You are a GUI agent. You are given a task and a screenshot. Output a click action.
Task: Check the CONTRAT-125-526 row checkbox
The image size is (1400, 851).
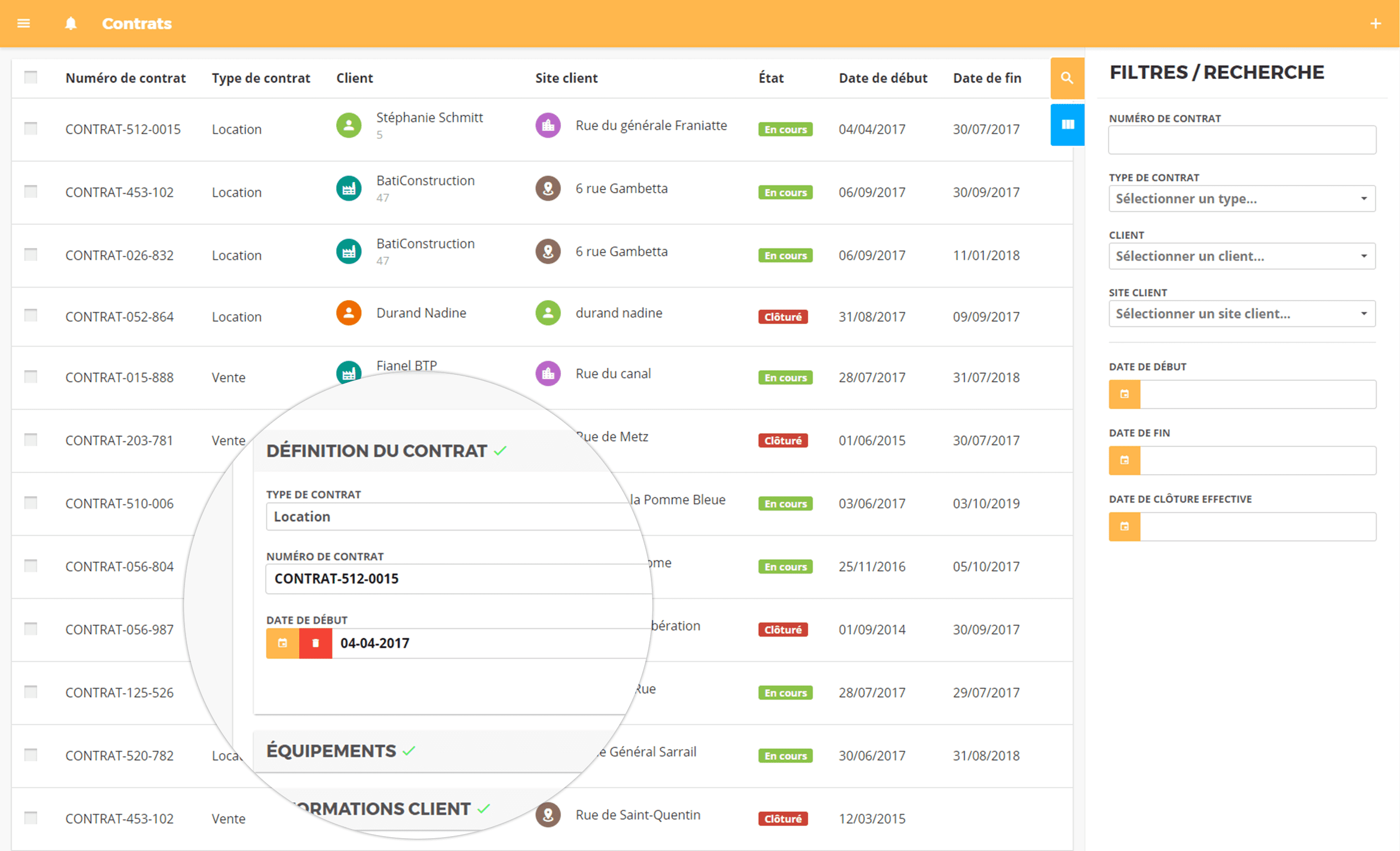(31, 692)
